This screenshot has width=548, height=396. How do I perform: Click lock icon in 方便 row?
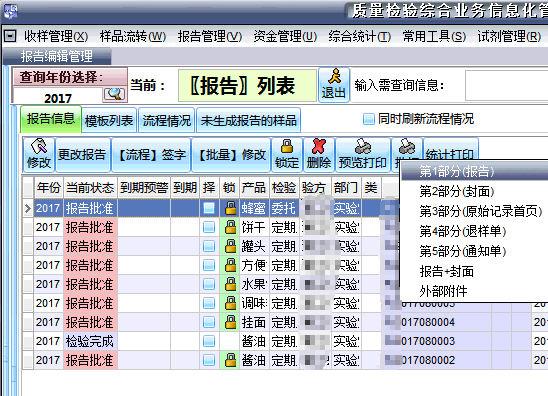(230, 265)
